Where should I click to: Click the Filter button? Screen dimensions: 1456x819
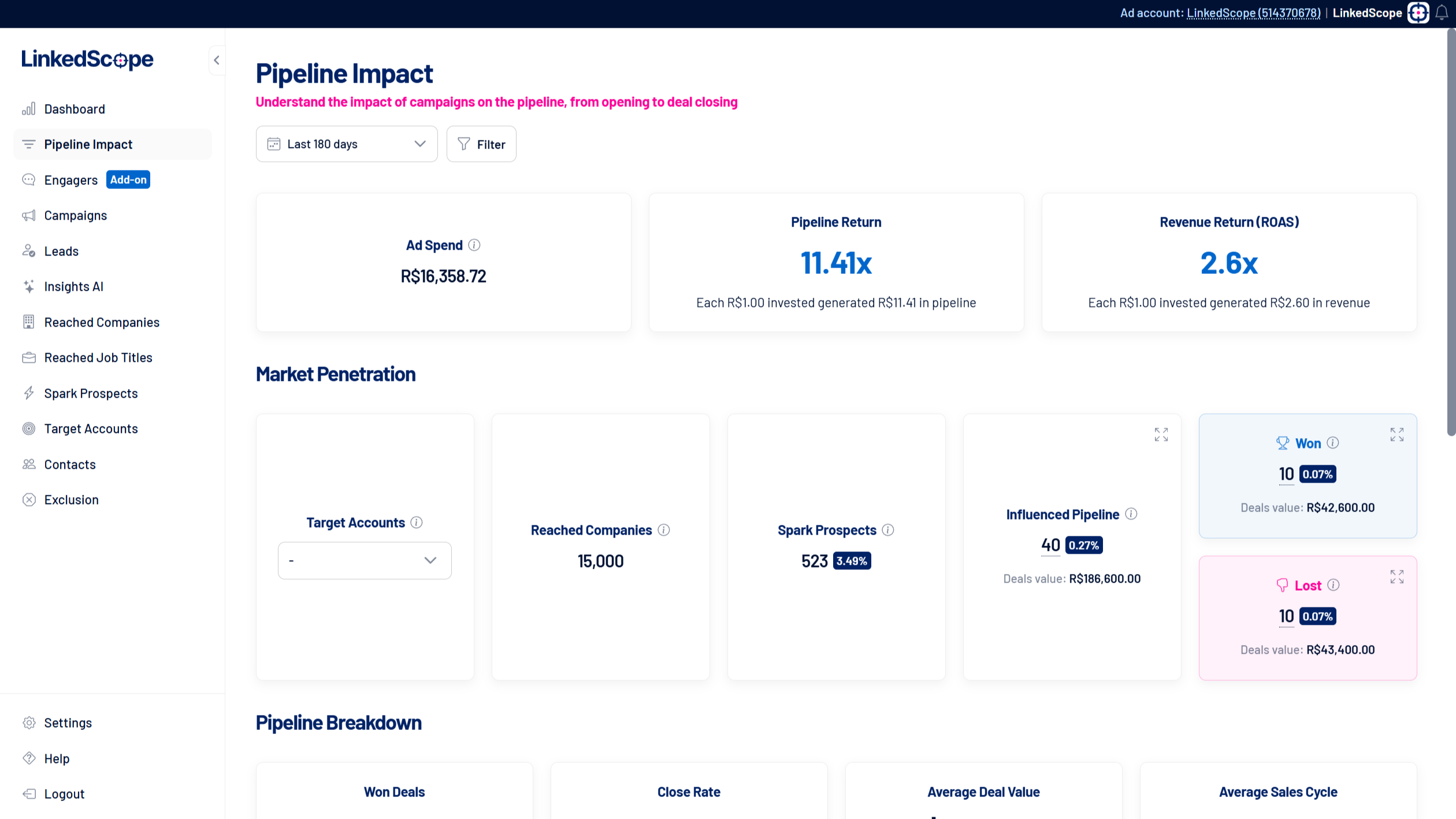coord(481,144)
